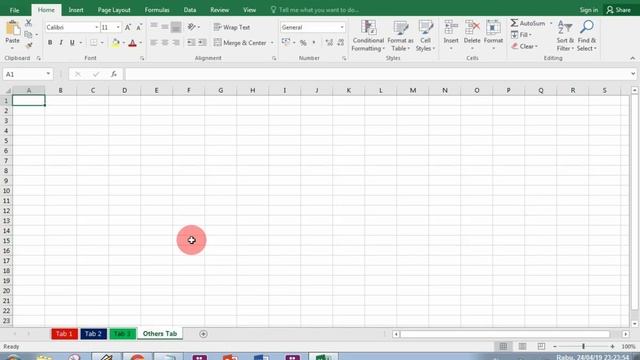Click the Top Align icon
Image resolution: width=640 pixels, height=360 pixels.
(x=154, y=27)
